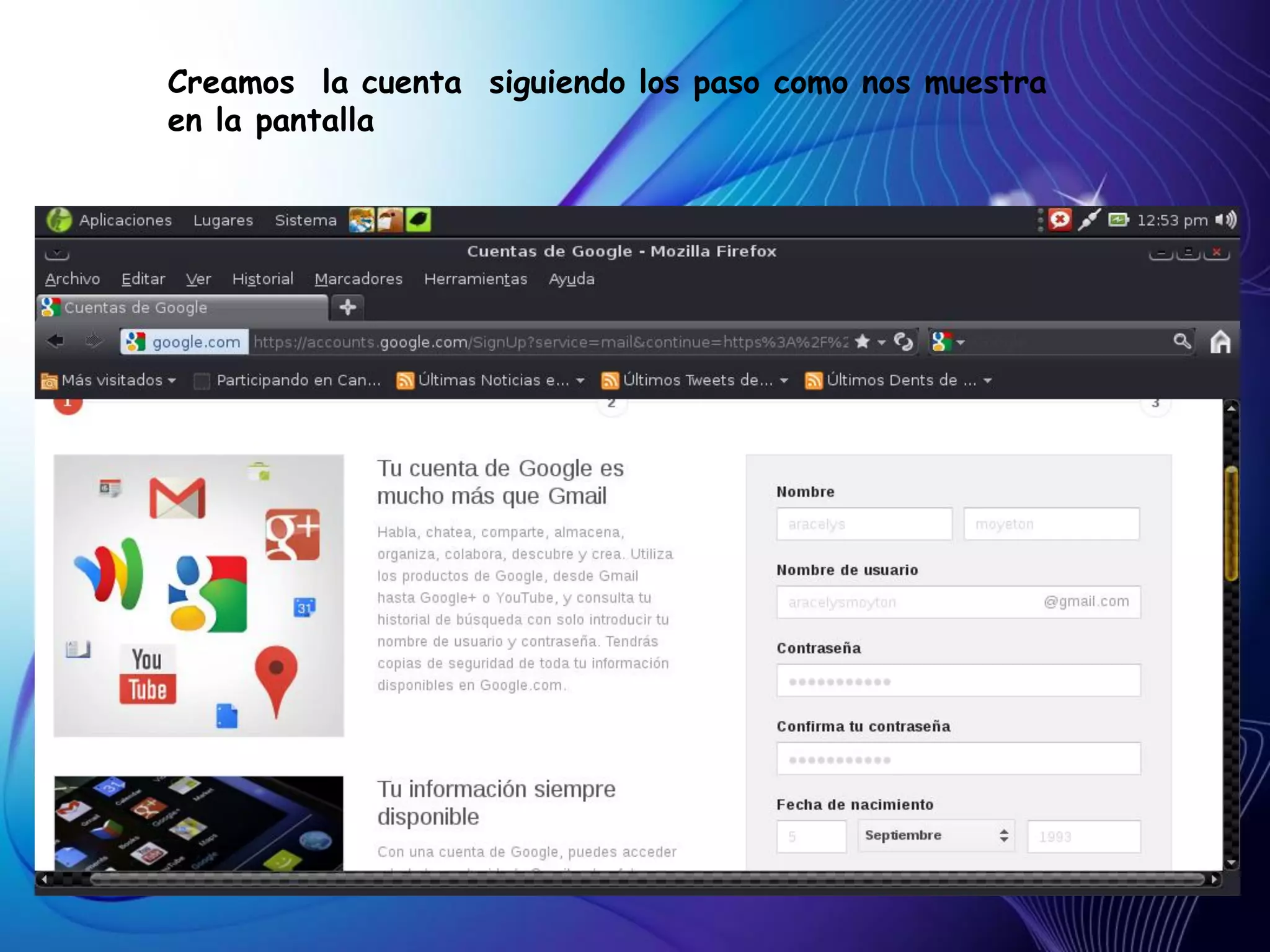The image size is (1270, 952).
Task: Click the search bar input field
Action: pyautogui.click(x=1068, y=342)
